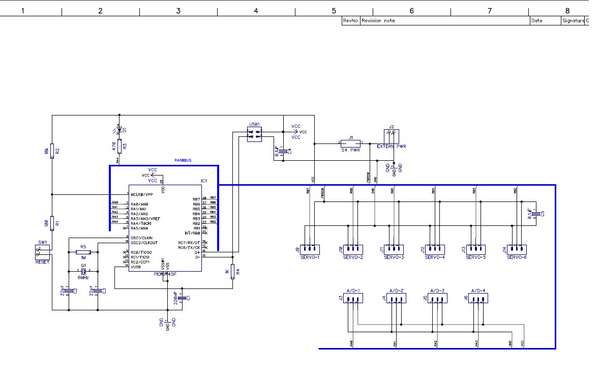Select resistor R5 across oscillator pins
600x378 pixels.
pyautogui.click(x=83, y=252)
